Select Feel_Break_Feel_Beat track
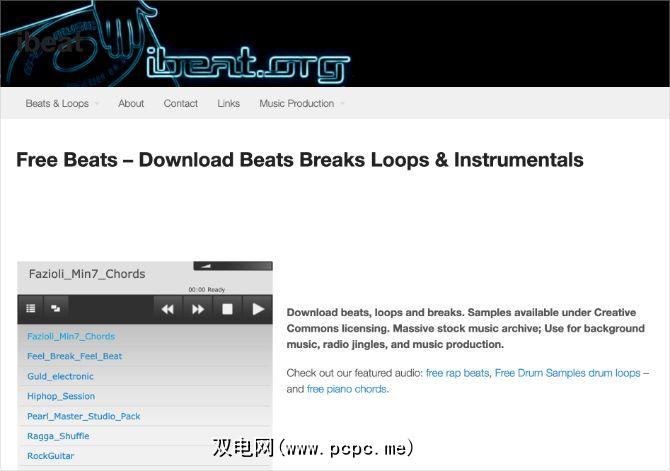This screenshot has height=471, width=670. tap(74, 356)
